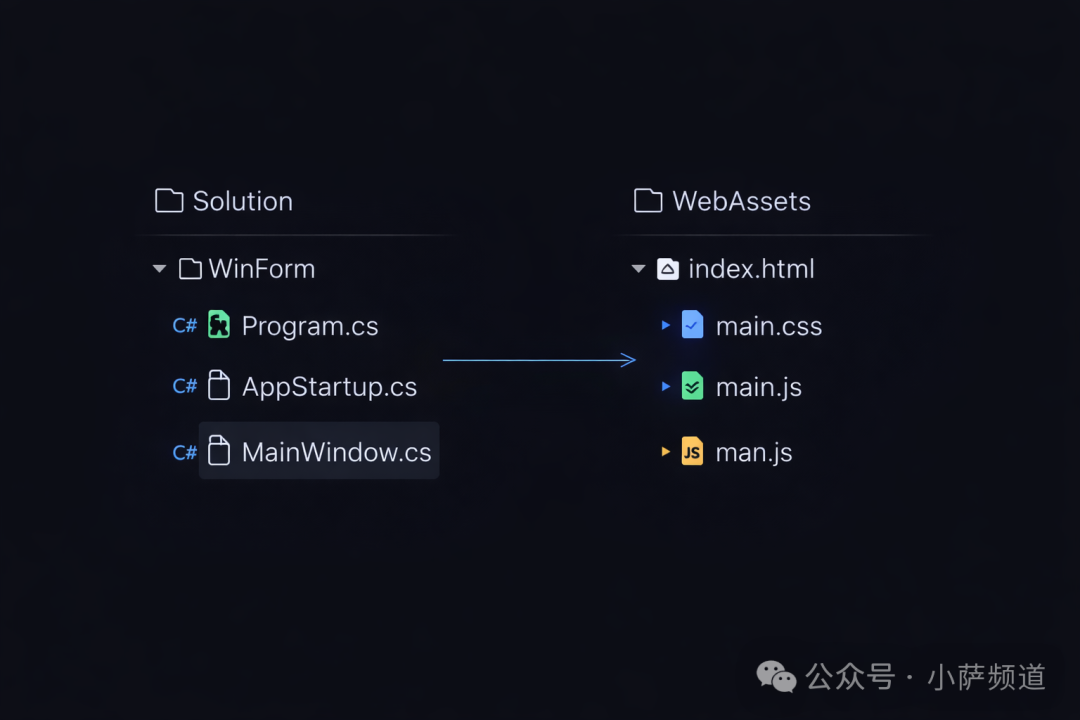Click the green Program.cs file icon

coord(218,325)
